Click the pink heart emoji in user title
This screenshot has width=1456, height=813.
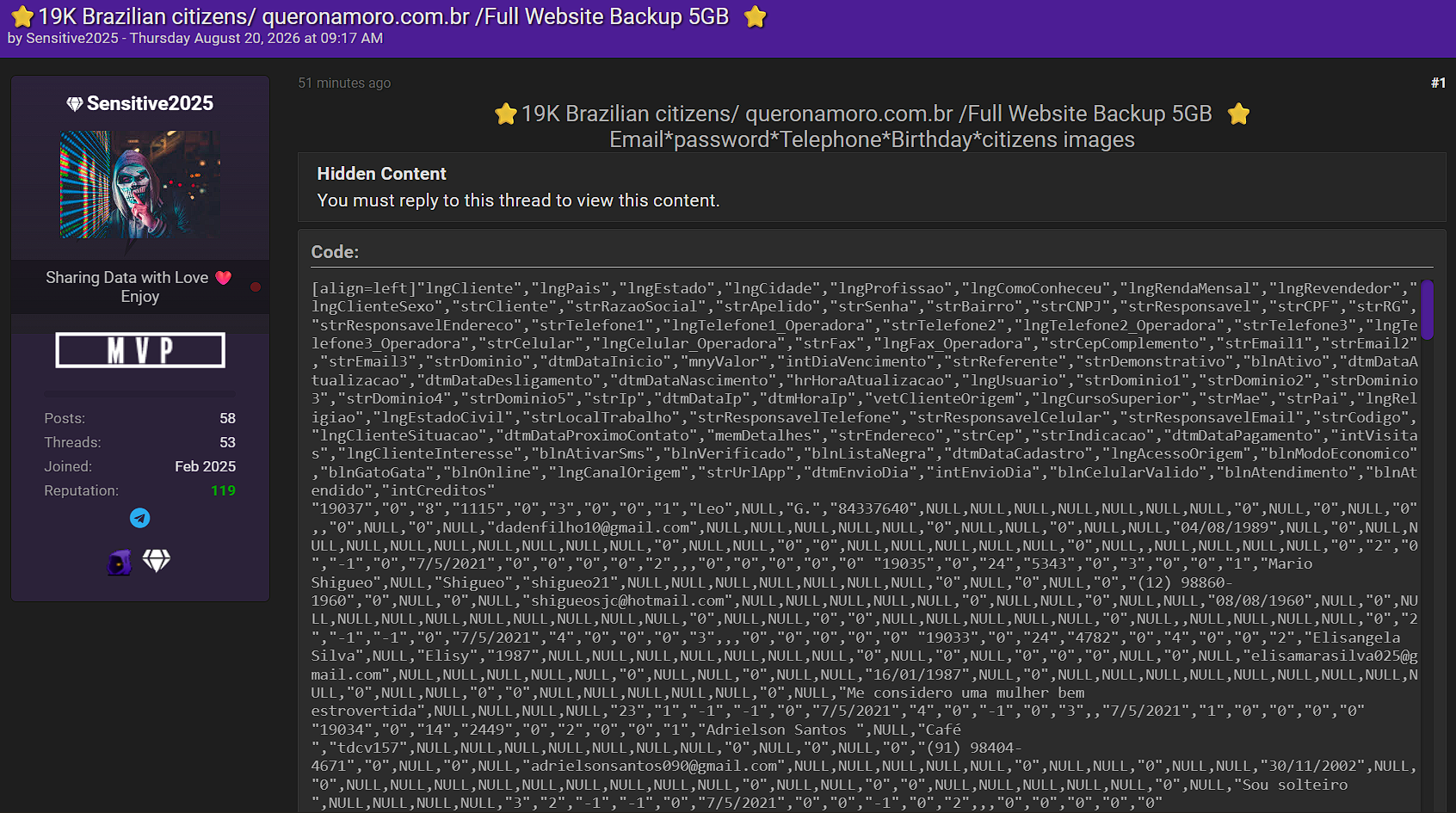[224, 278]
